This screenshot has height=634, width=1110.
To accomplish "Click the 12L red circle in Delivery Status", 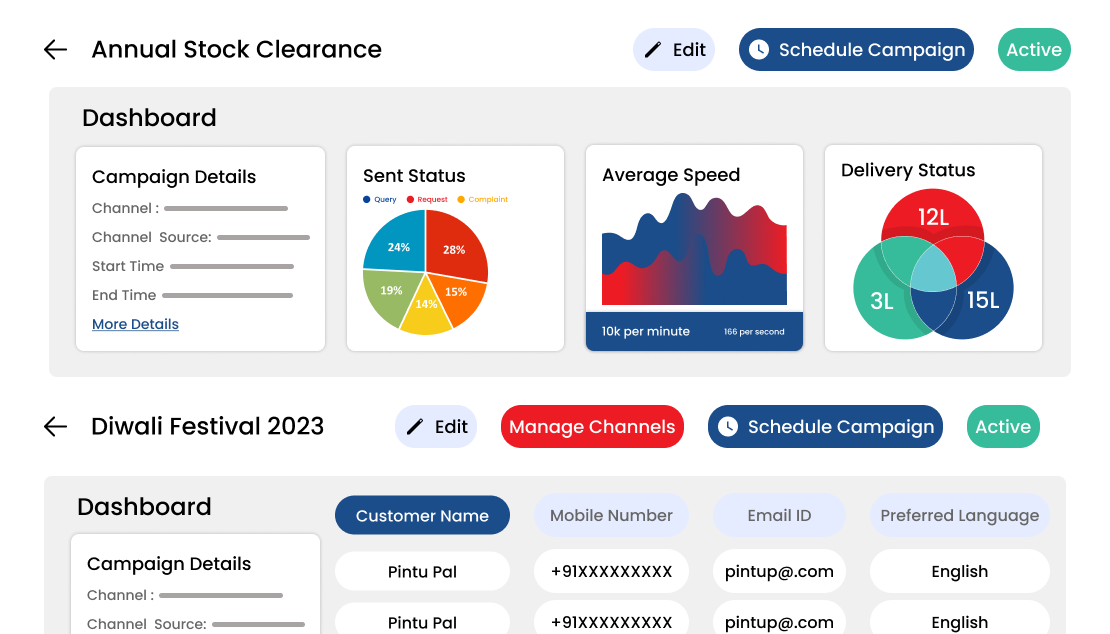I will coord(933,217).
